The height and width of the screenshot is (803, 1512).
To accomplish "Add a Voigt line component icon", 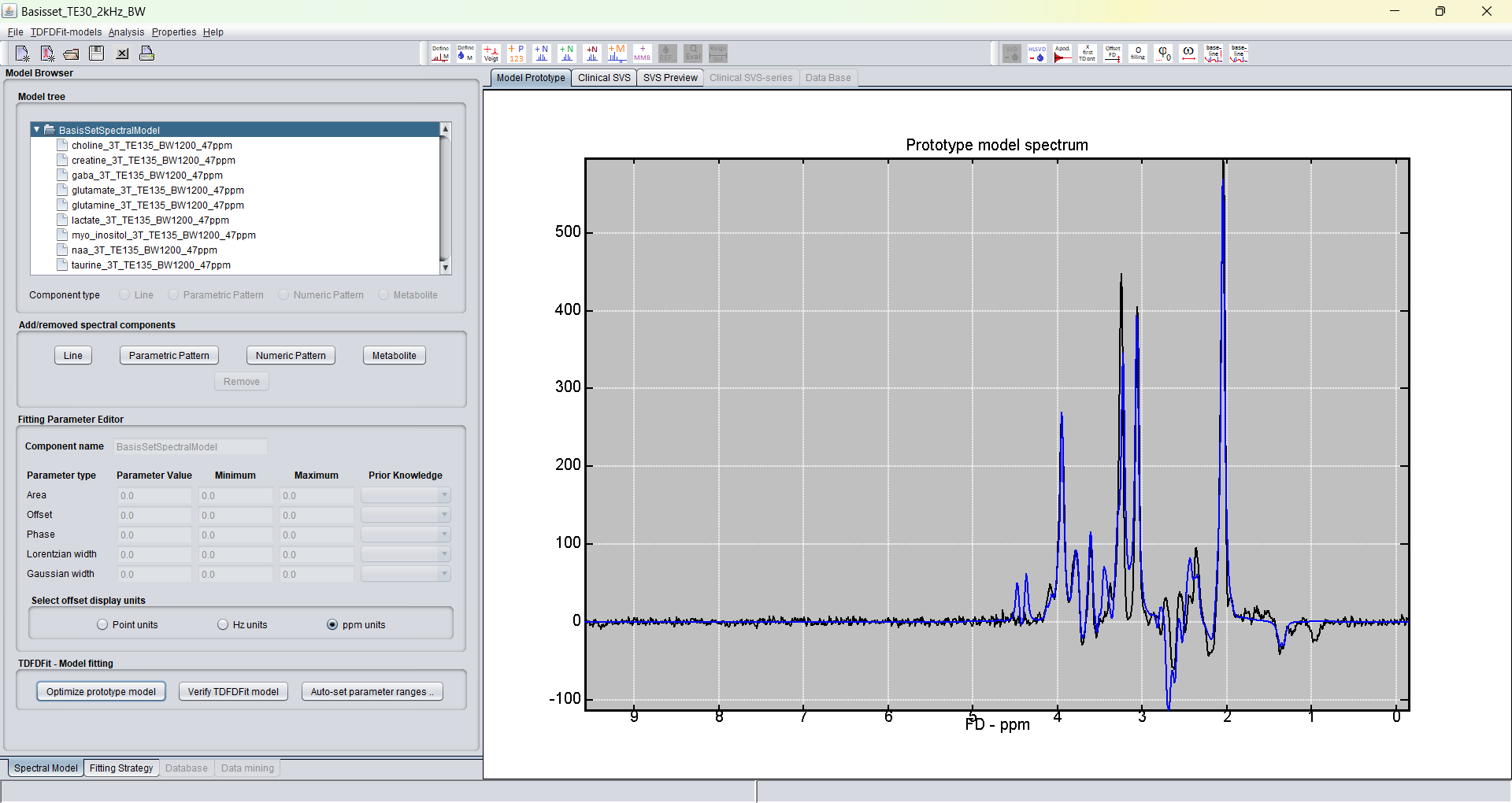I will point(491,54).
